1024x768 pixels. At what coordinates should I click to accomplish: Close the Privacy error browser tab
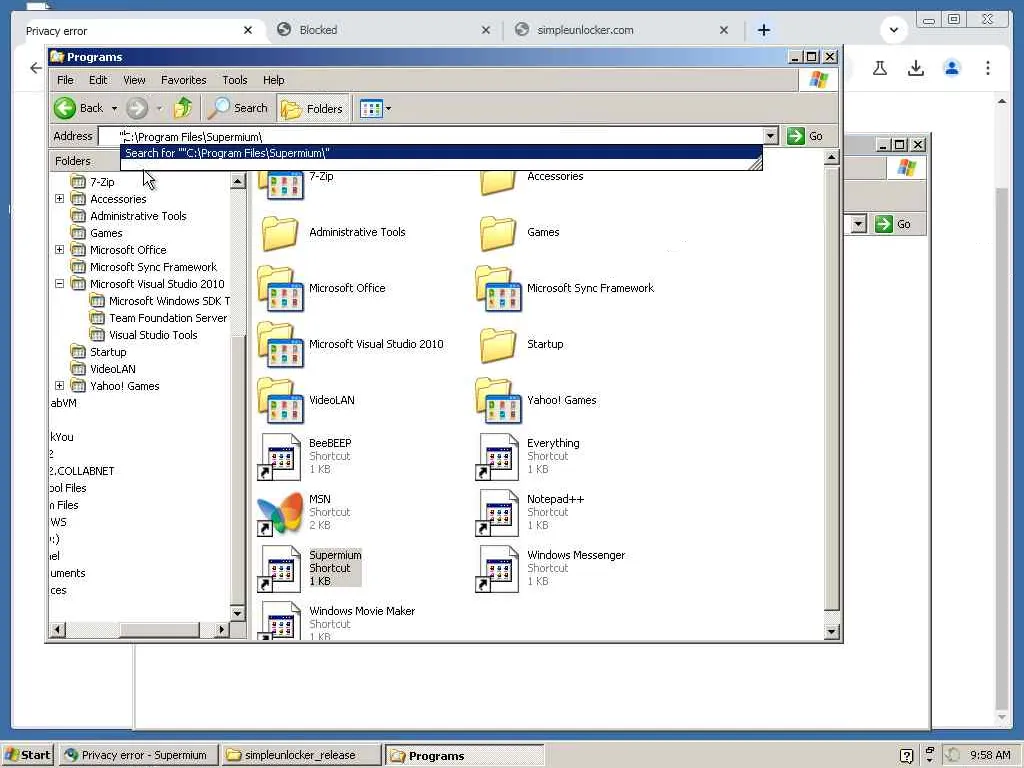coord(248,30)
